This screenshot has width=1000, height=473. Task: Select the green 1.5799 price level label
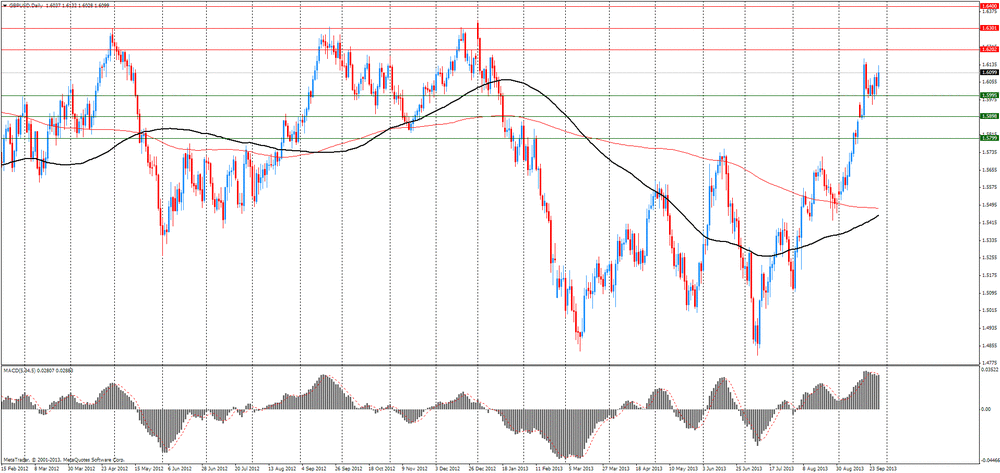click(987, 138)
